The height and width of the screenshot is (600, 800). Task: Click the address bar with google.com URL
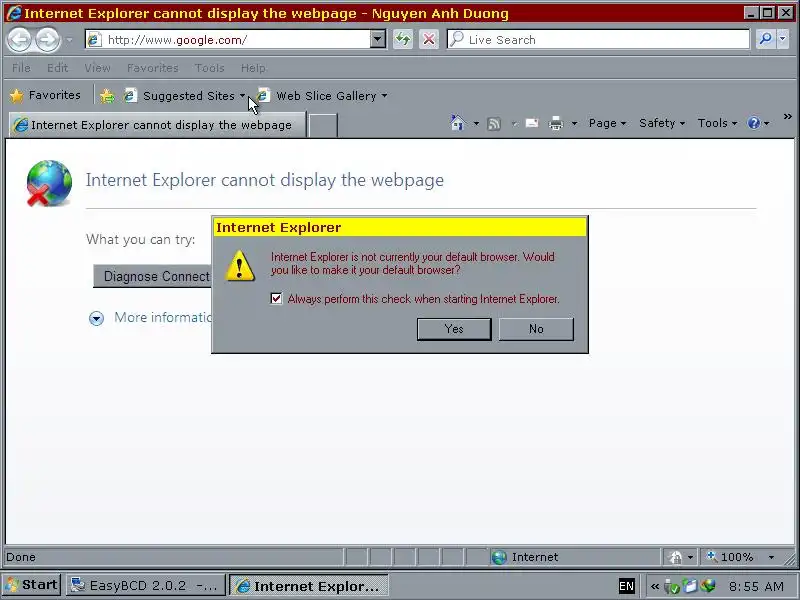tap(228, 40)
